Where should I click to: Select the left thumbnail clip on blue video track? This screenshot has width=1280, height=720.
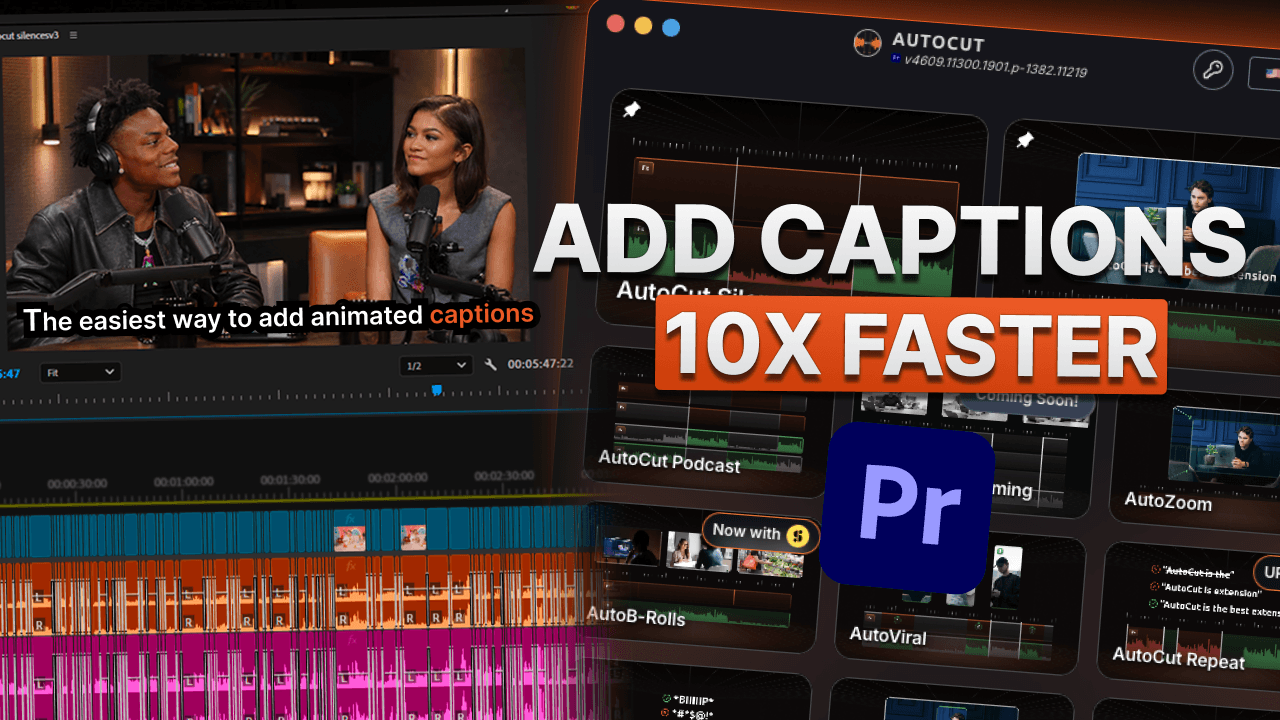pyautogui.click(x=349, y=538)
